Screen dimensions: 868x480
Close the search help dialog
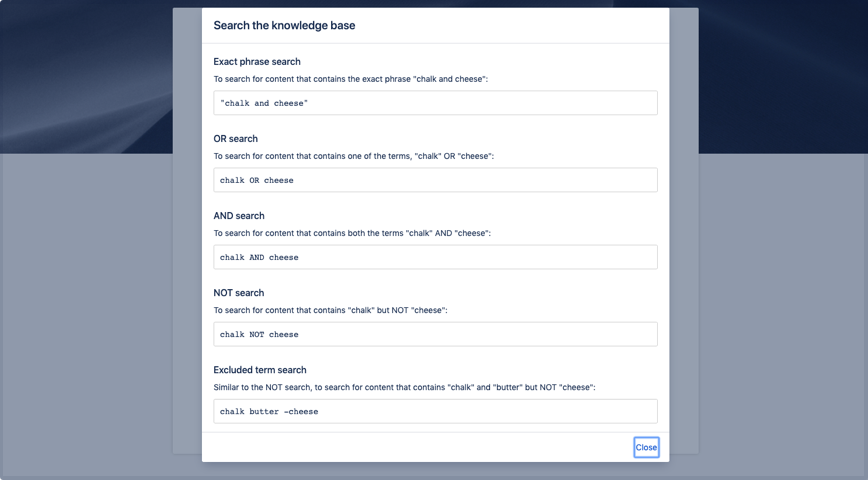646,447
